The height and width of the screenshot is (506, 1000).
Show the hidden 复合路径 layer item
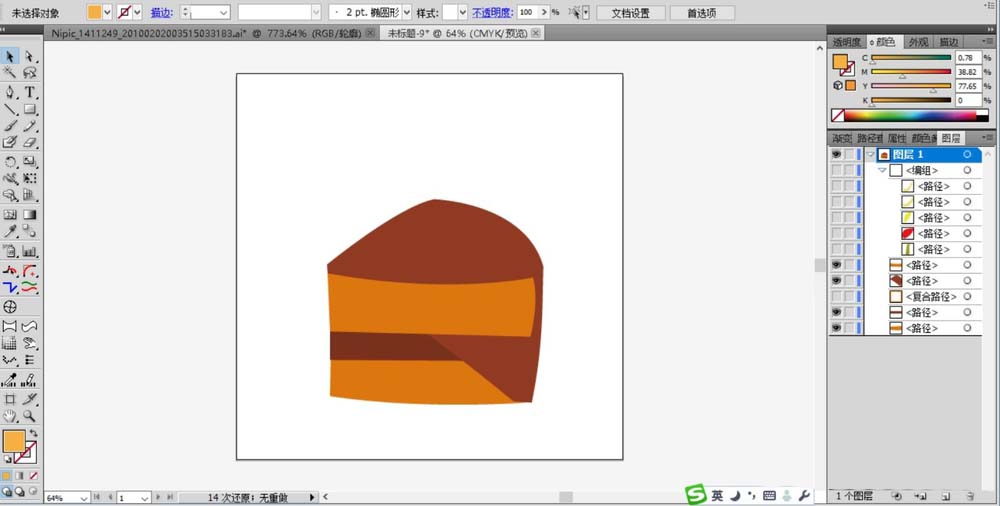836,297
